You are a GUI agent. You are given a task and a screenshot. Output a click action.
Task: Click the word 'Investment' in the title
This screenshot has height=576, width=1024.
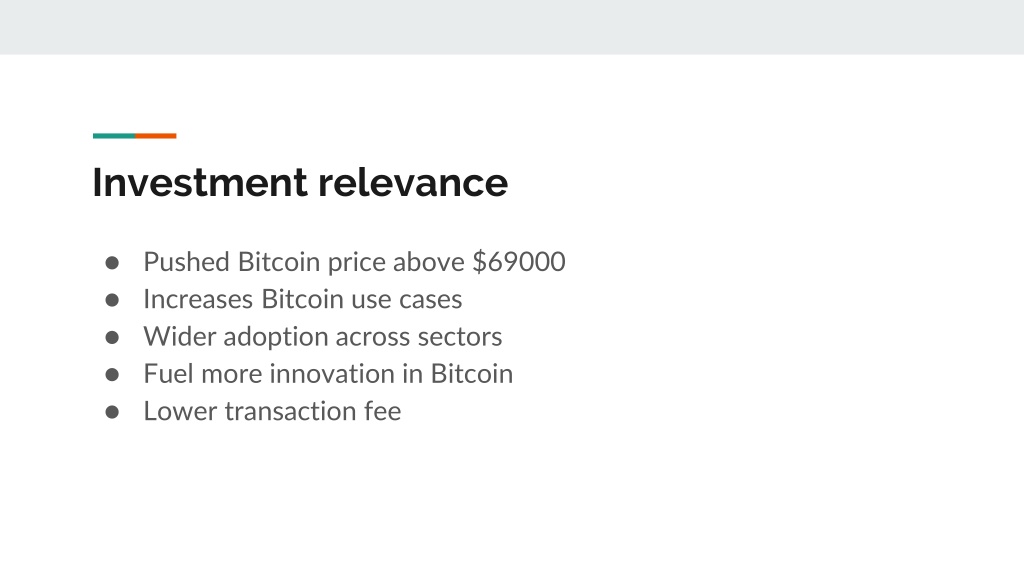[x=200, y=182]
